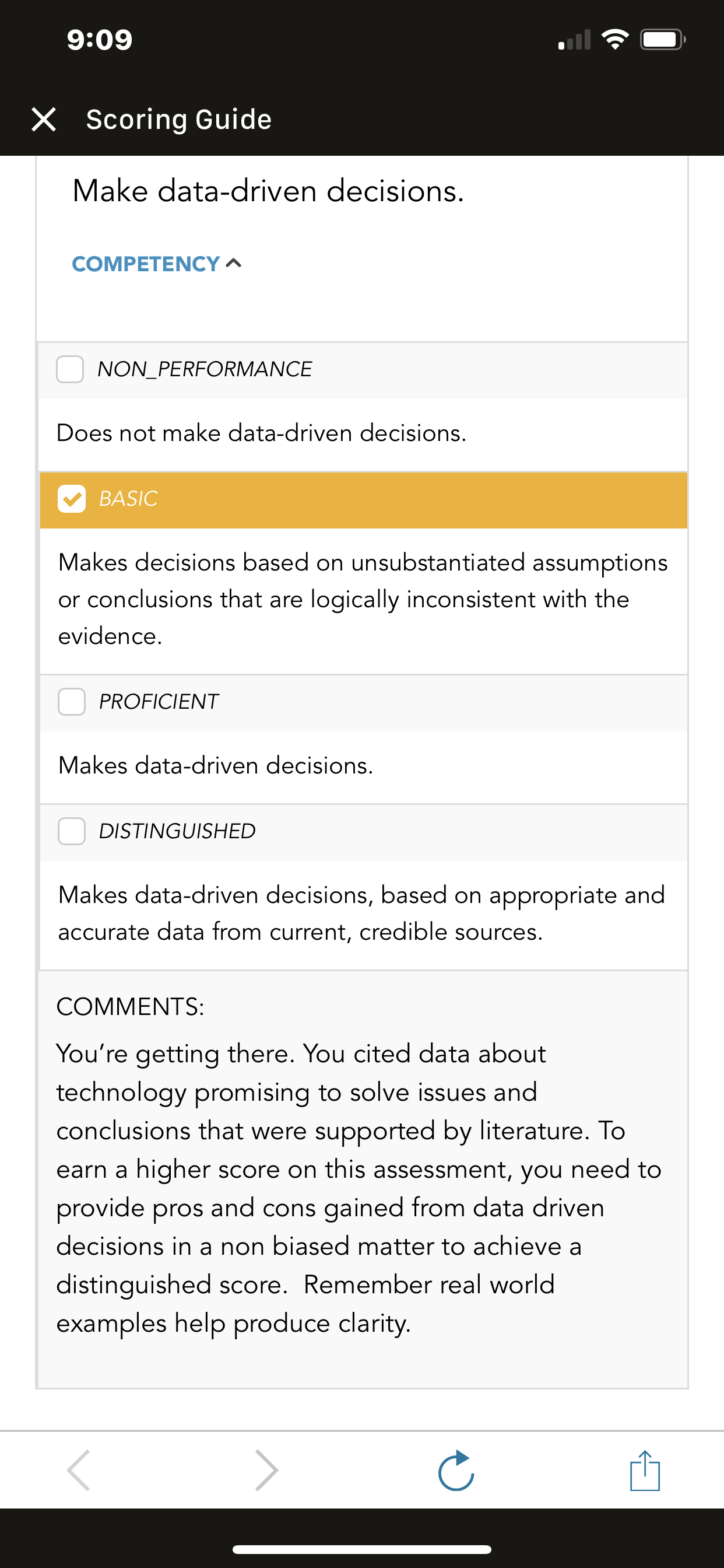Open the share sheet icon
The image size is (724, 1568).
click(x=645, y=1471)
